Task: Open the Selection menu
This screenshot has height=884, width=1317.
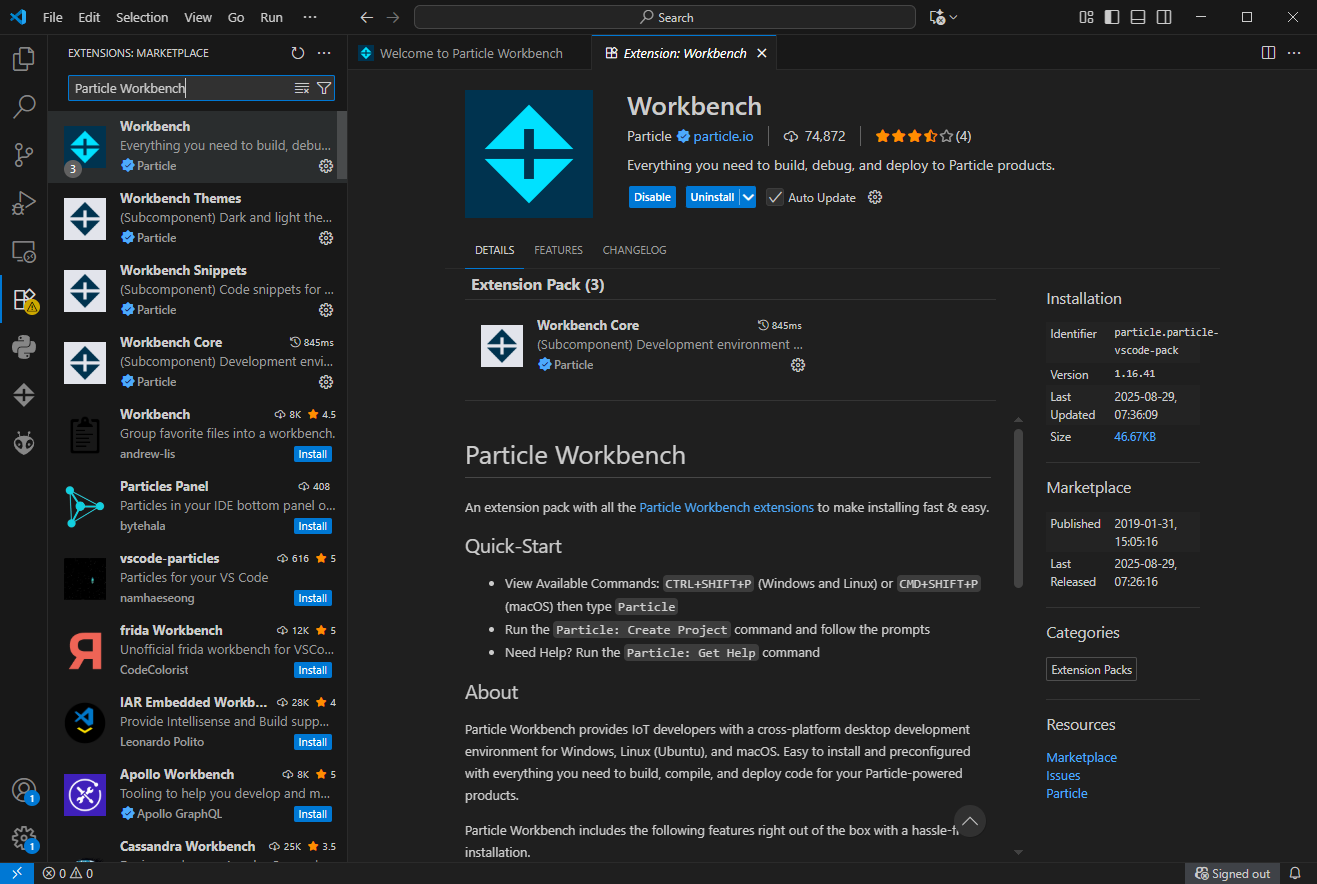Action: pos(142,17)
